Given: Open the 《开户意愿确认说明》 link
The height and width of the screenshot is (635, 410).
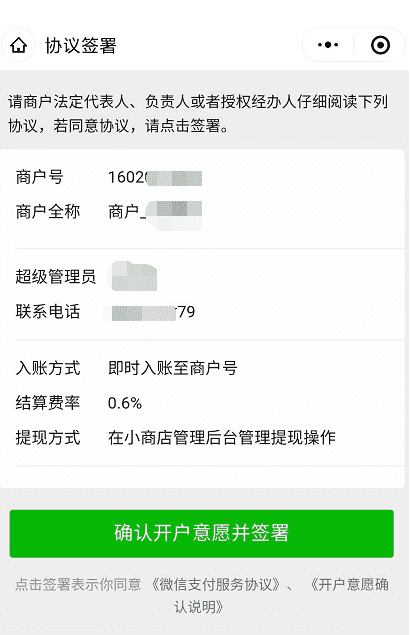Looking at the screenshot, I should [281, 596].
